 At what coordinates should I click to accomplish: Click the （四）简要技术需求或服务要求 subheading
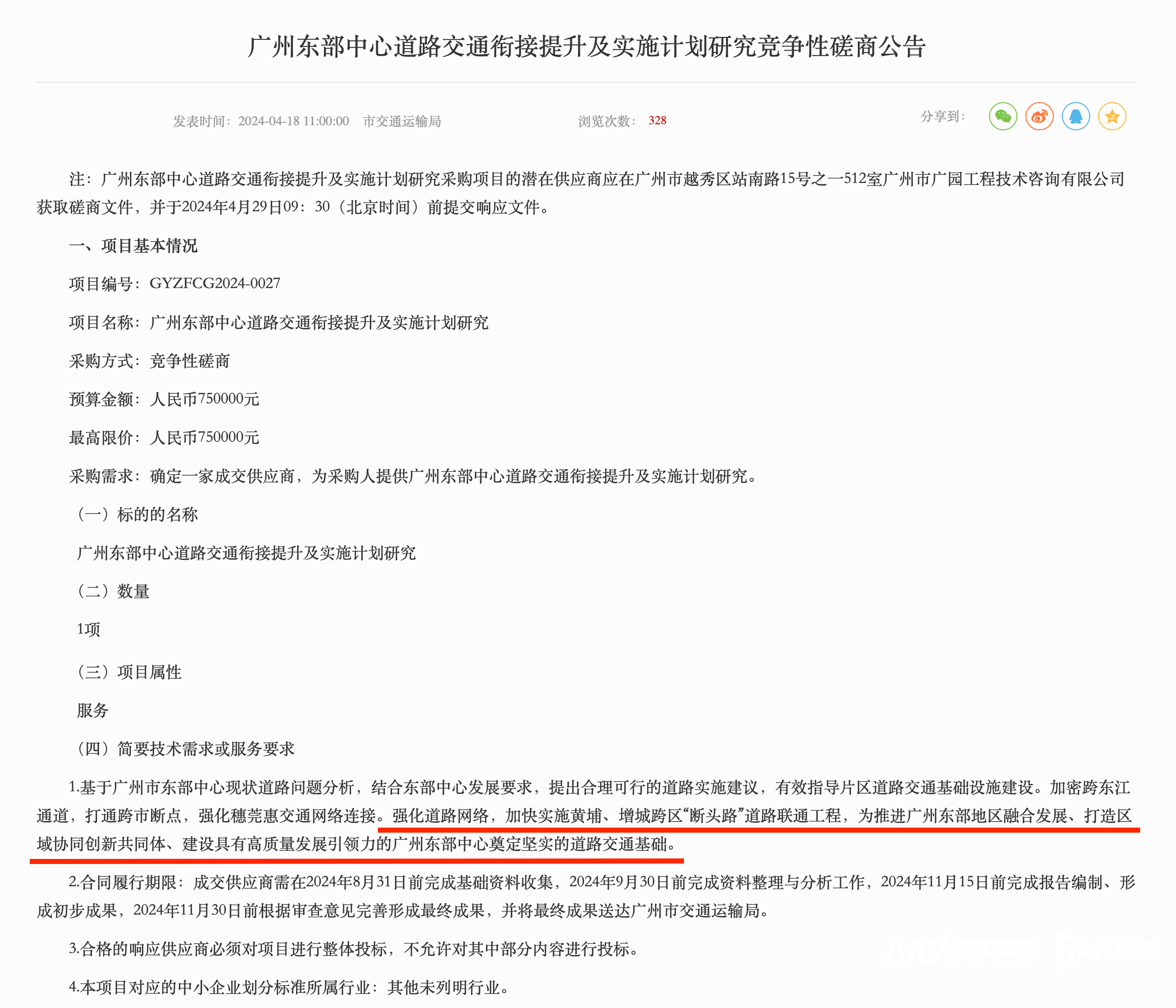(x=184, y=749)
